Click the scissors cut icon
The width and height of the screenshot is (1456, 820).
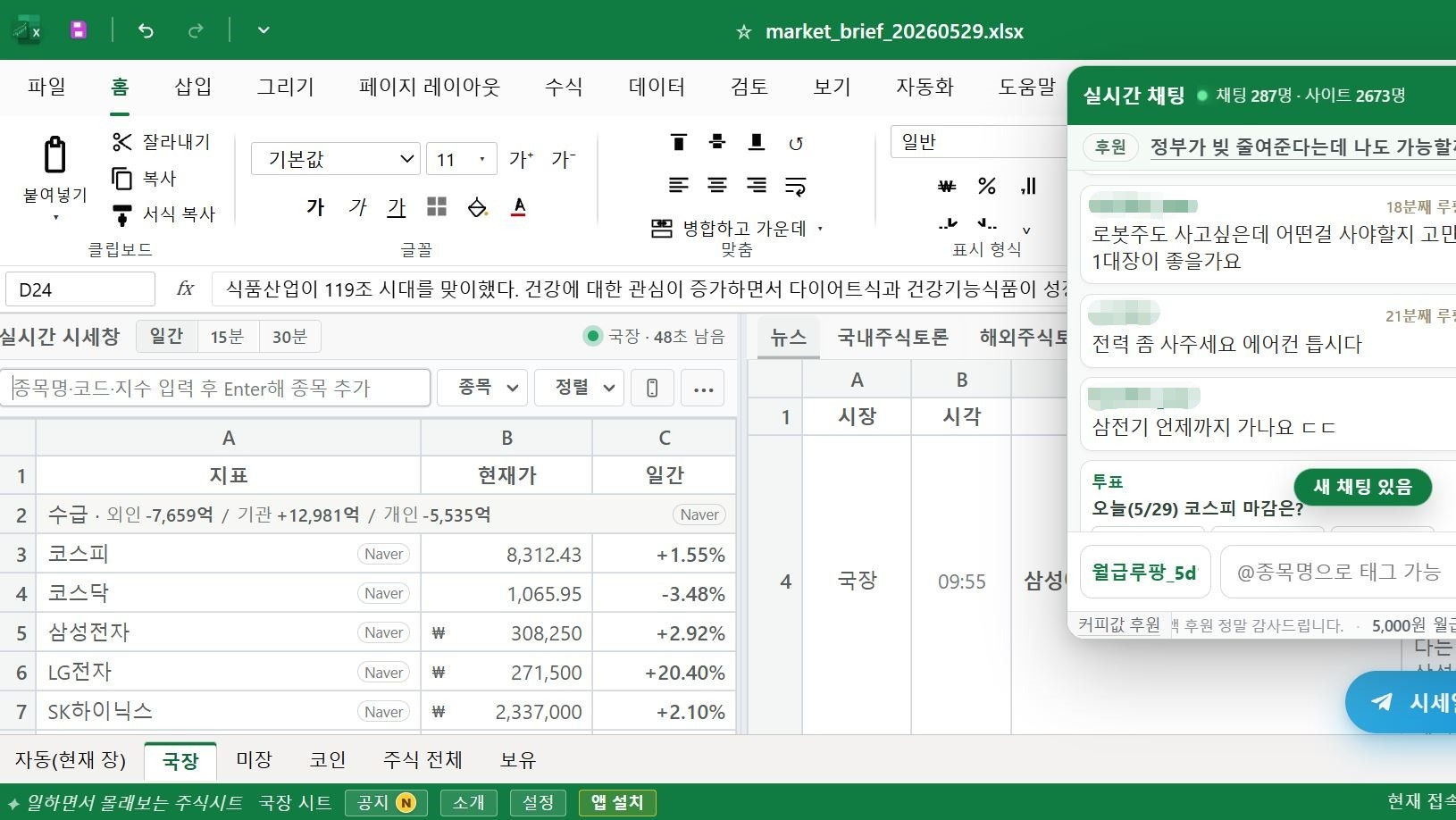(121, 141)
